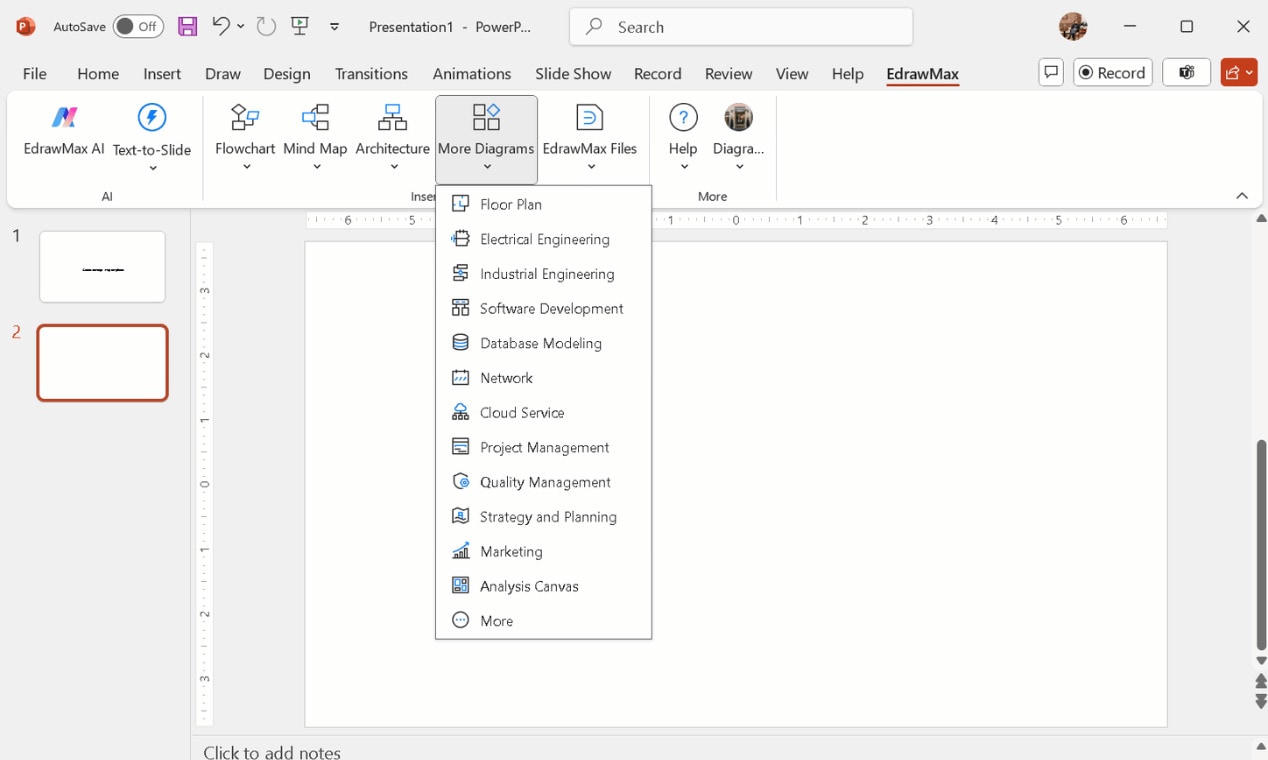Save the presentation with the Save icon
The width and height of the screenshot is (1268, 760).
pos(187,27)
